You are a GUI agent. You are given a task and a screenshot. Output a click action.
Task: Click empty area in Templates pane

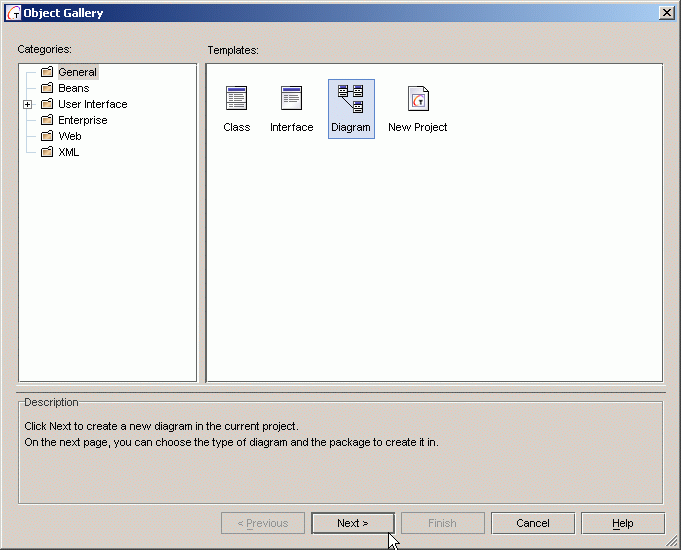pos(450,270)
